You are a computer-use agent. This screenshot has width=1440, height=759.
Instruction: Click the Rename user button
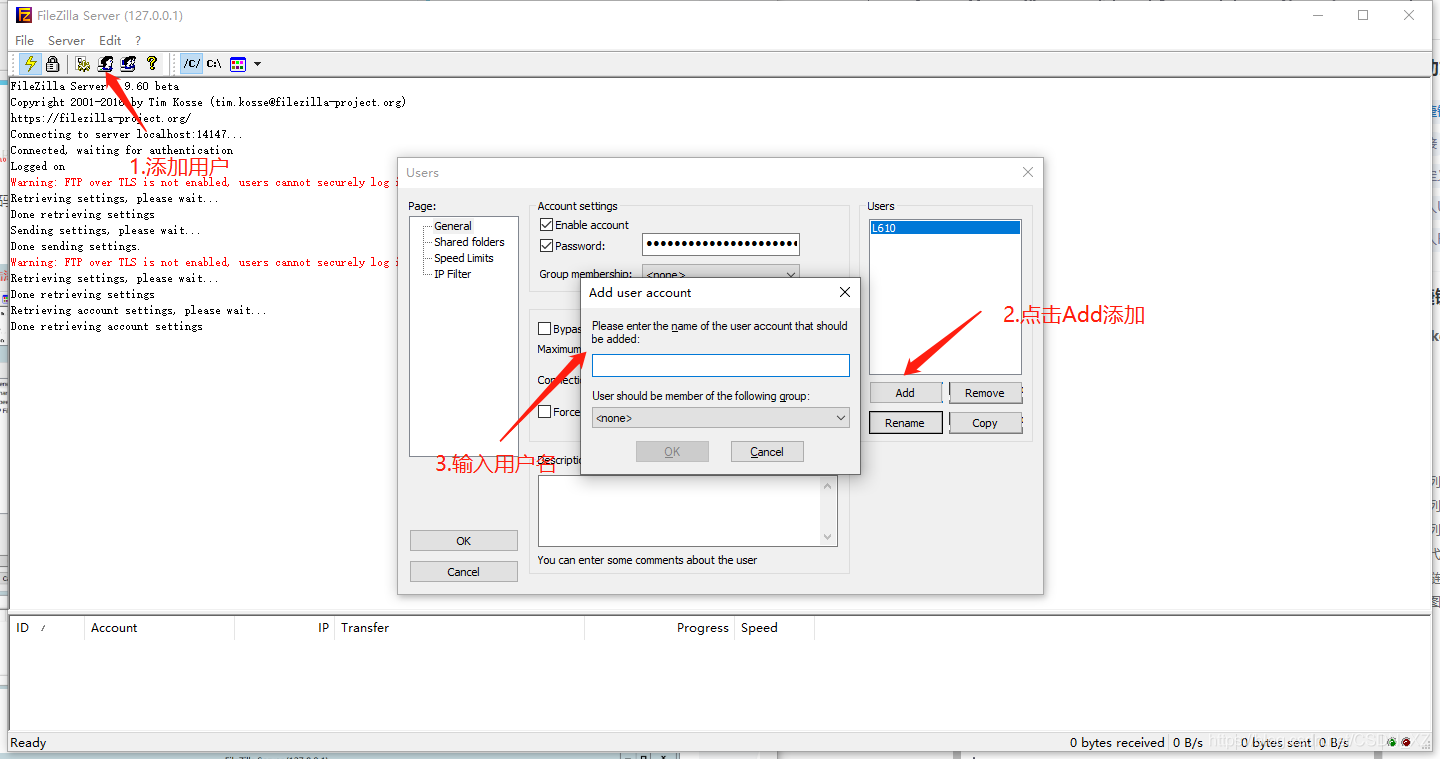(x=905, y=423)
